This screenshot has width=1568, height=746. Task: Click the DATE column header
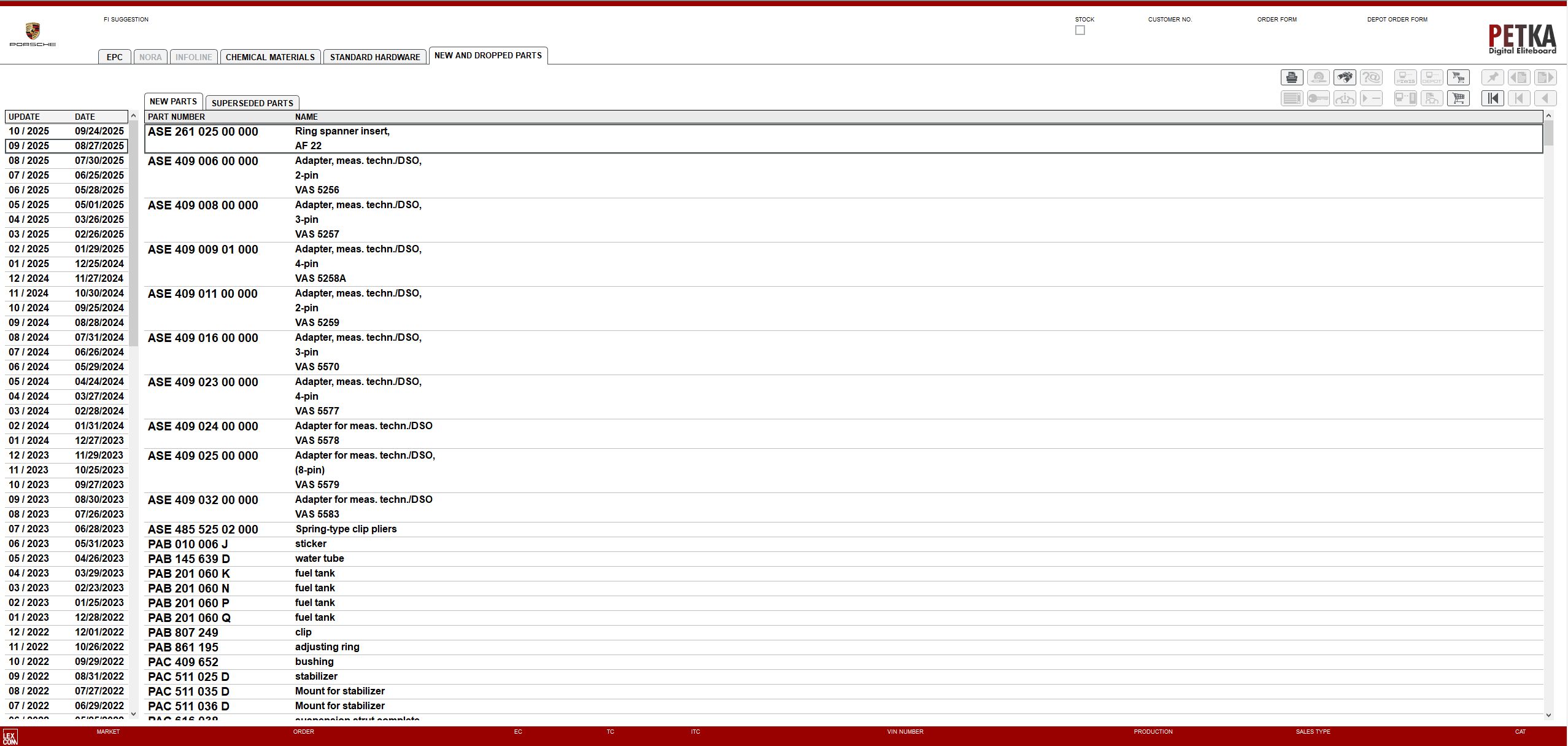85,117
